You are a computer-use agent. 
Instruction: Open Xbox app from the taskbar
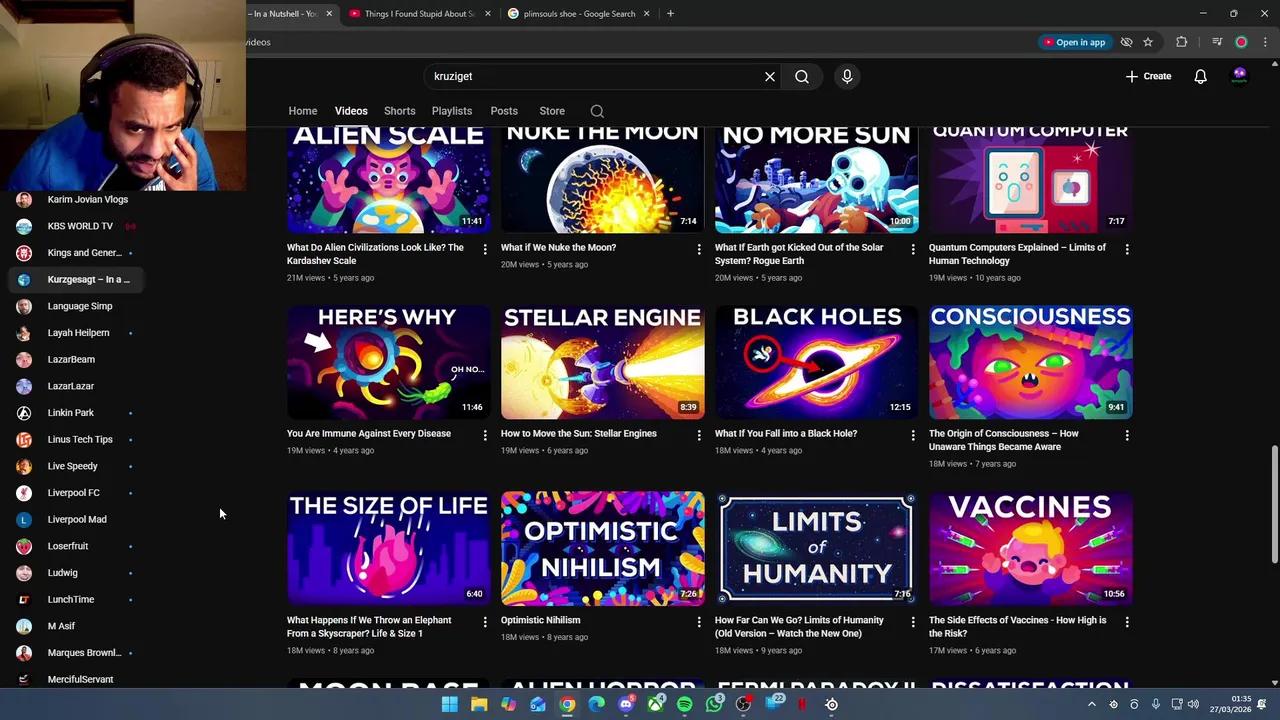click(655, 705)
